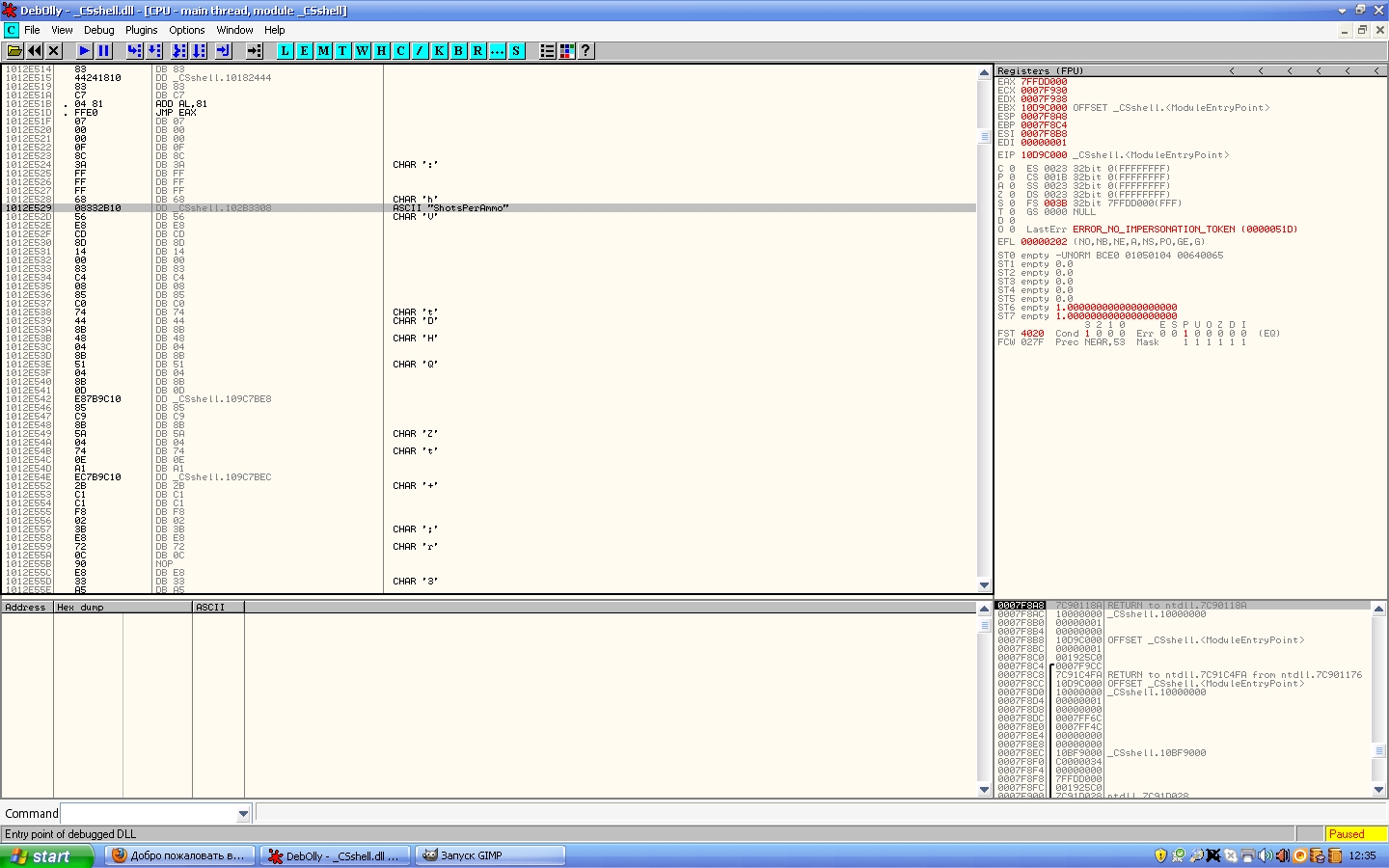
Task: Click the ASCII column header in dump
Action: pyautogui.click(x=218, y=608)
